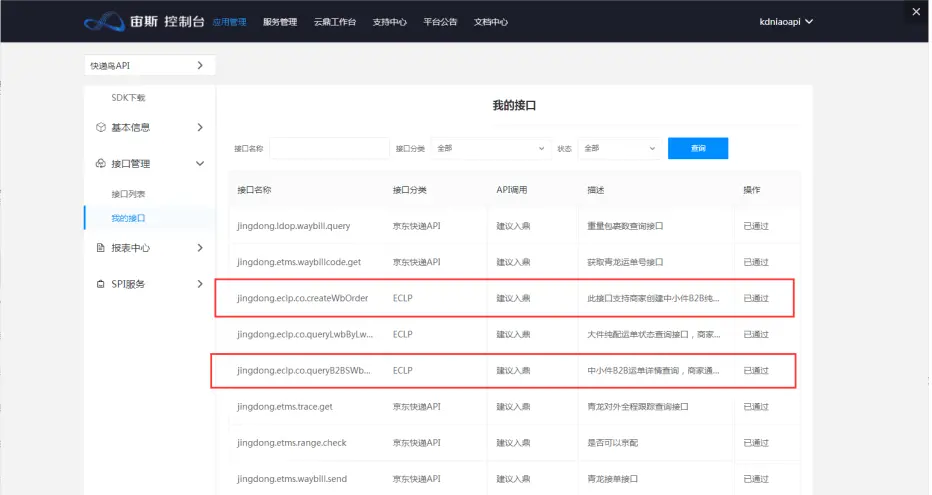The image size is (932, 495).
Task: Open the kdniaoapi account dropdown
Action: (x=786, y=22)
